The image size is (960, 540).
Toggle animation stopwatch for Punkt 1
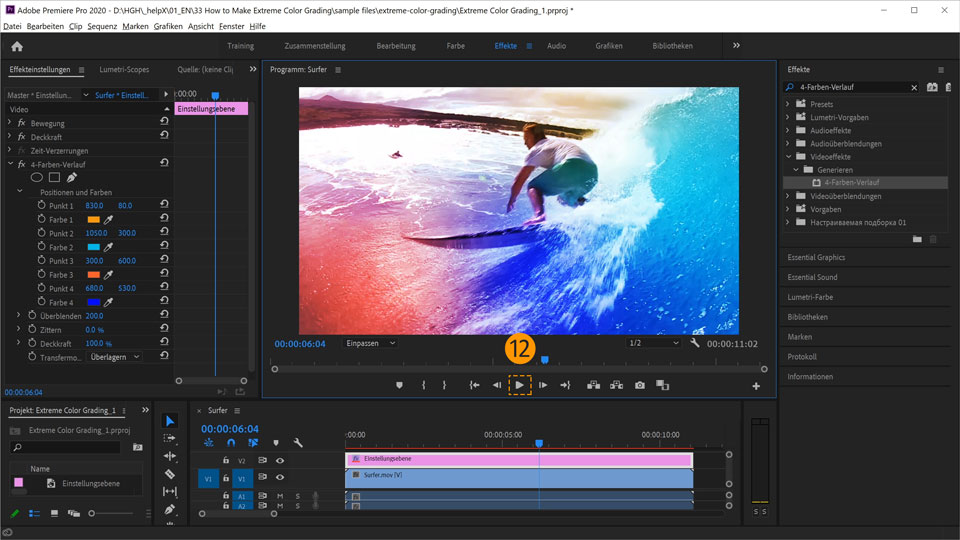pyautogui.click(x=42, y=205)
